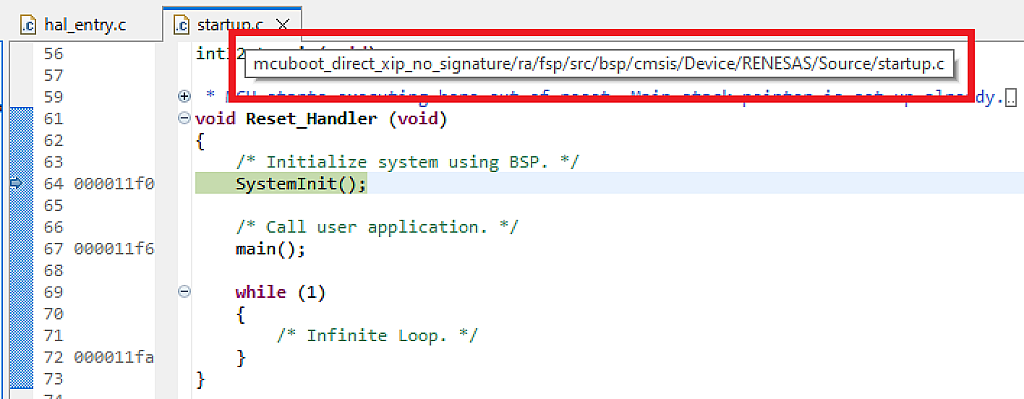The image size is (1024, 399).
Task: Select the startup.c editor tab
Action: coord(231,25)
